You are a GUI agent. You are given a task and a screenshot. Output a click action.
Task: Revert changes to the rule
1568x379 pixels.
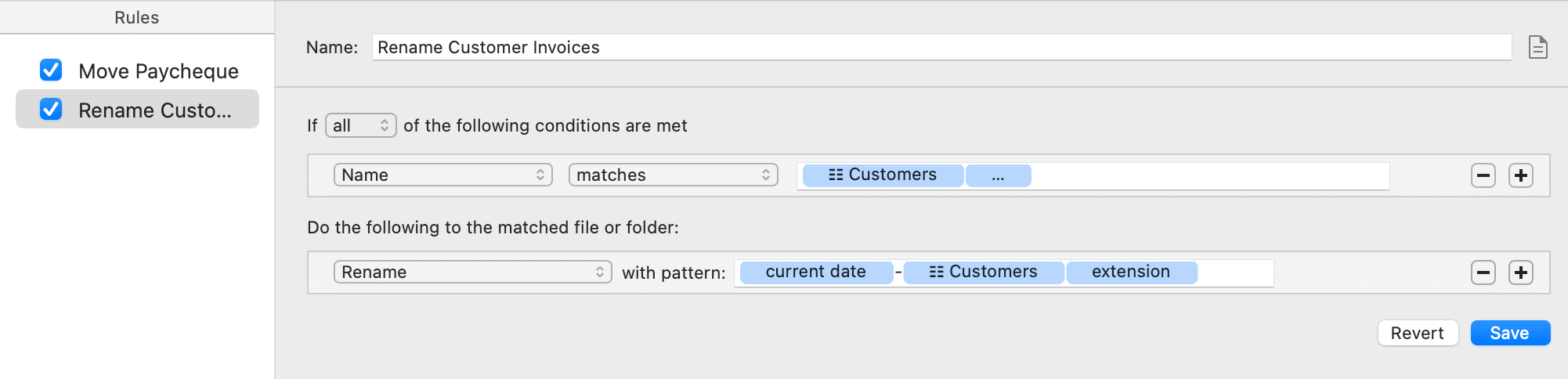click(x=1418, y=333)
